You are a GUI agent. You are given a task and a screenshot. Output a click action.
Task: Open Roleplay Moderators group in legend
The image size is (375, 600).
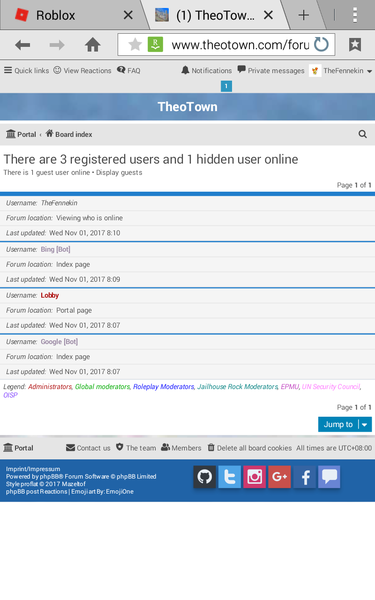point(163,387)
